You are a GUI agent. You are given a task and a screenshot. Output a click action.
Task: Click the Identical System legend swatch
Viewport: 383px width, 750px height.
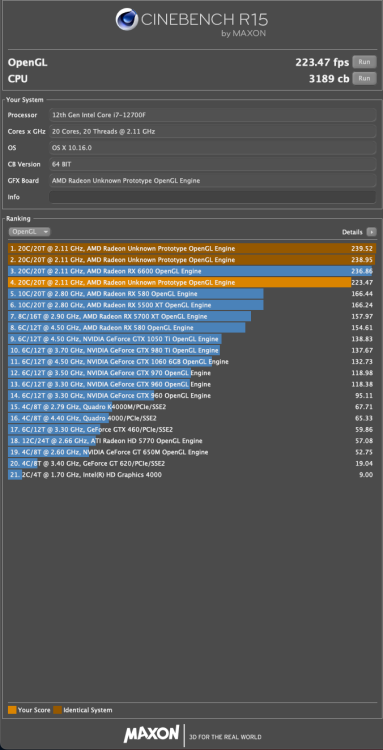pyautogui.click(x=58, y=710)
